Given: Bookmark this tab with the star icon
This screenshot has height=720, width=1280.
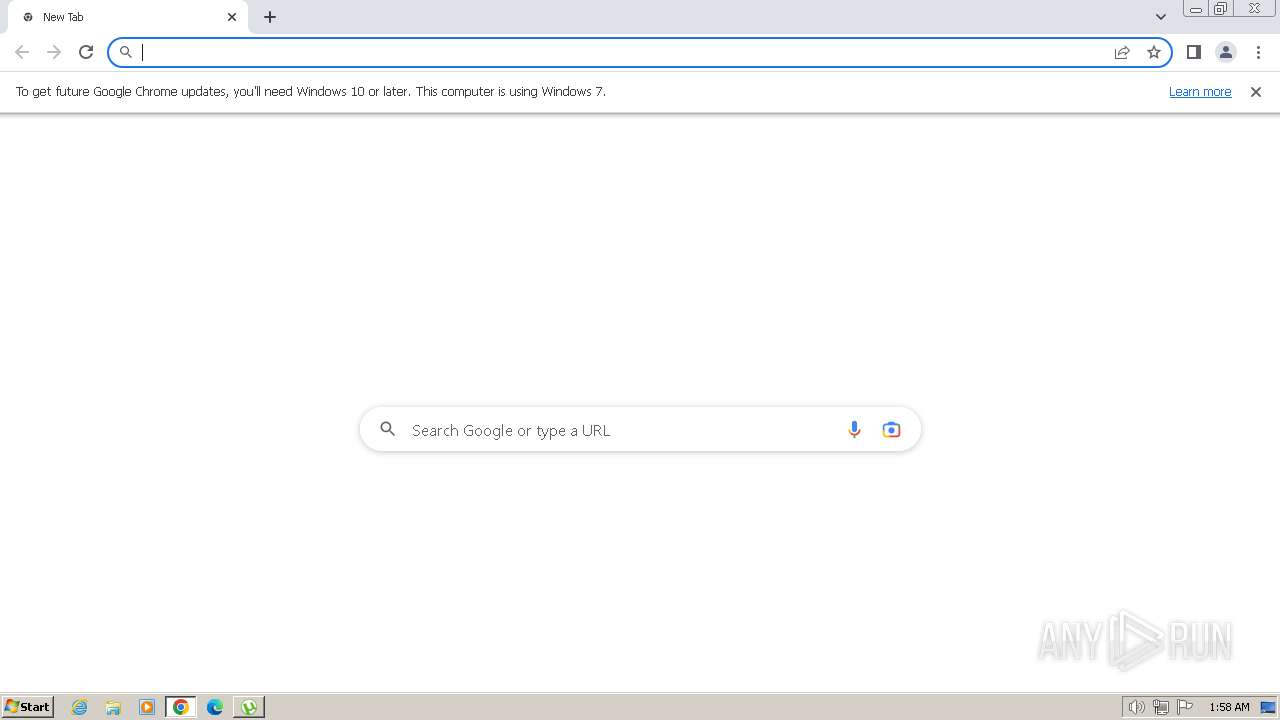Looking at the screenshot, I should (1154, 52).
